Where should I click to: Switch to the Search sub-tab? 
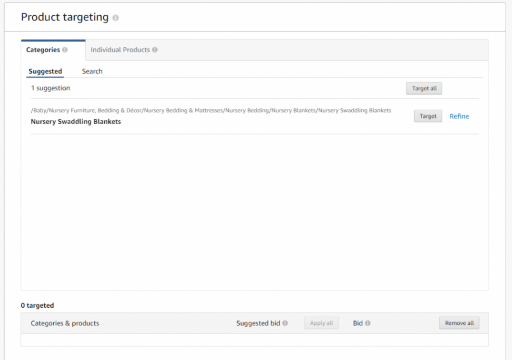click(92, 71)
